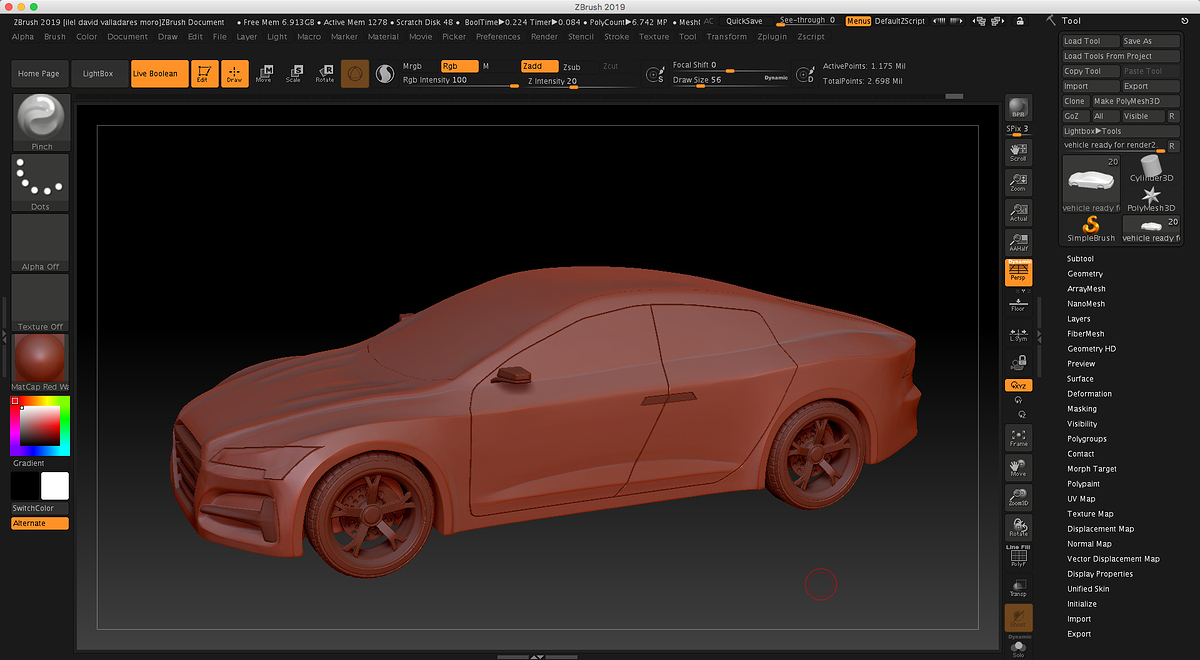
Task: Click the Zoom3D icon
Action: coord(1018,497)
